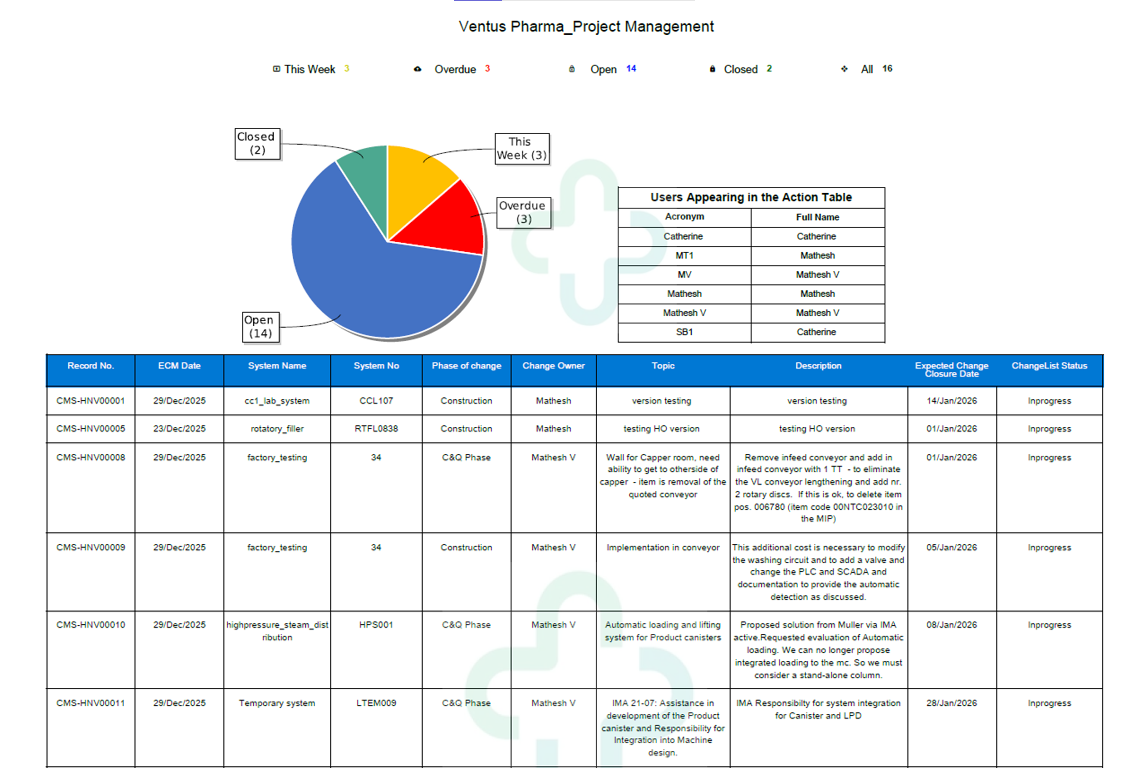The width and height of the screenshot is (1145, 768).
Task: Click the Open status lock icon
Action: 572,69
